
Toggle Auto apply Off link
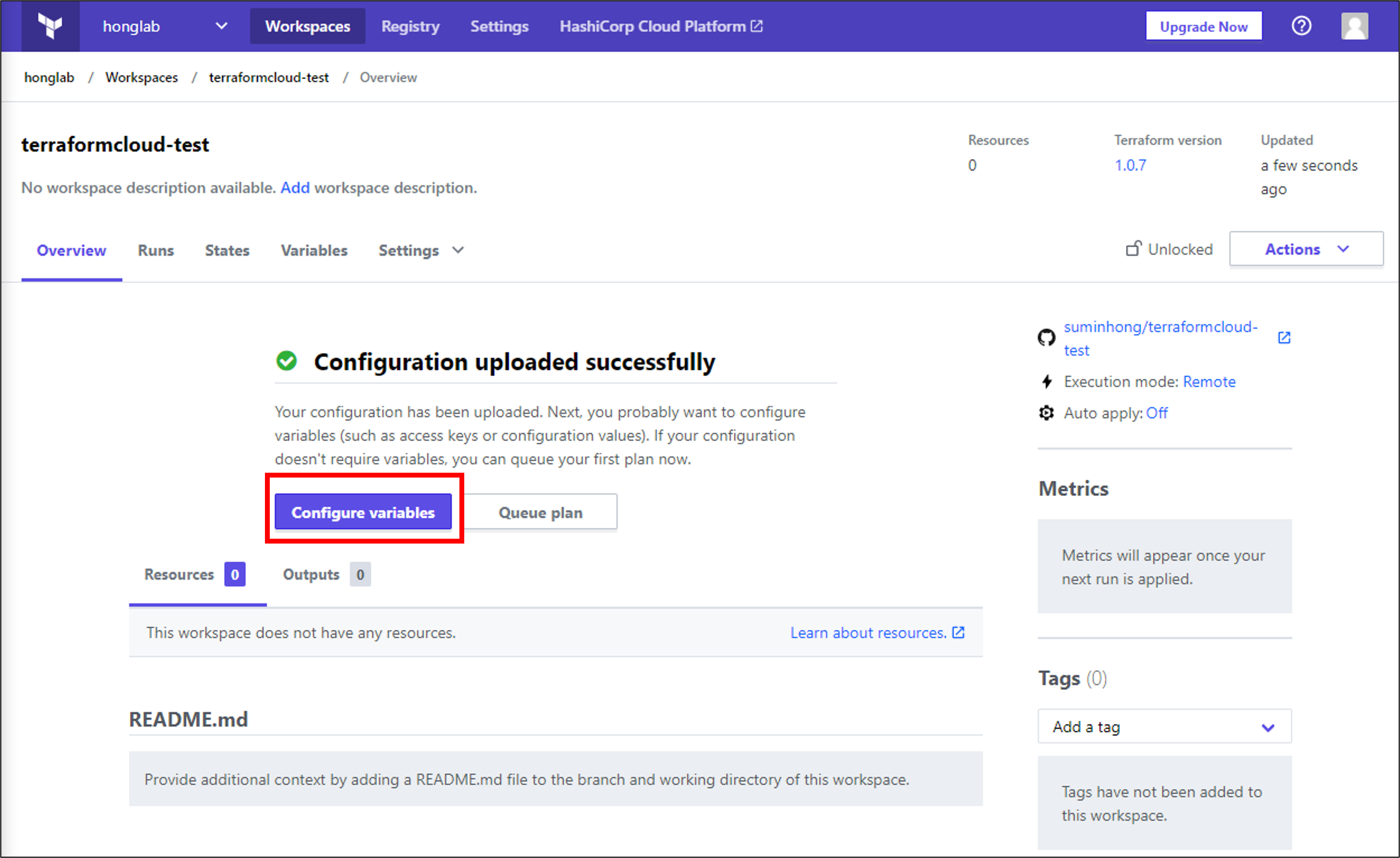pyautogui.click(x=1156, y=413)
